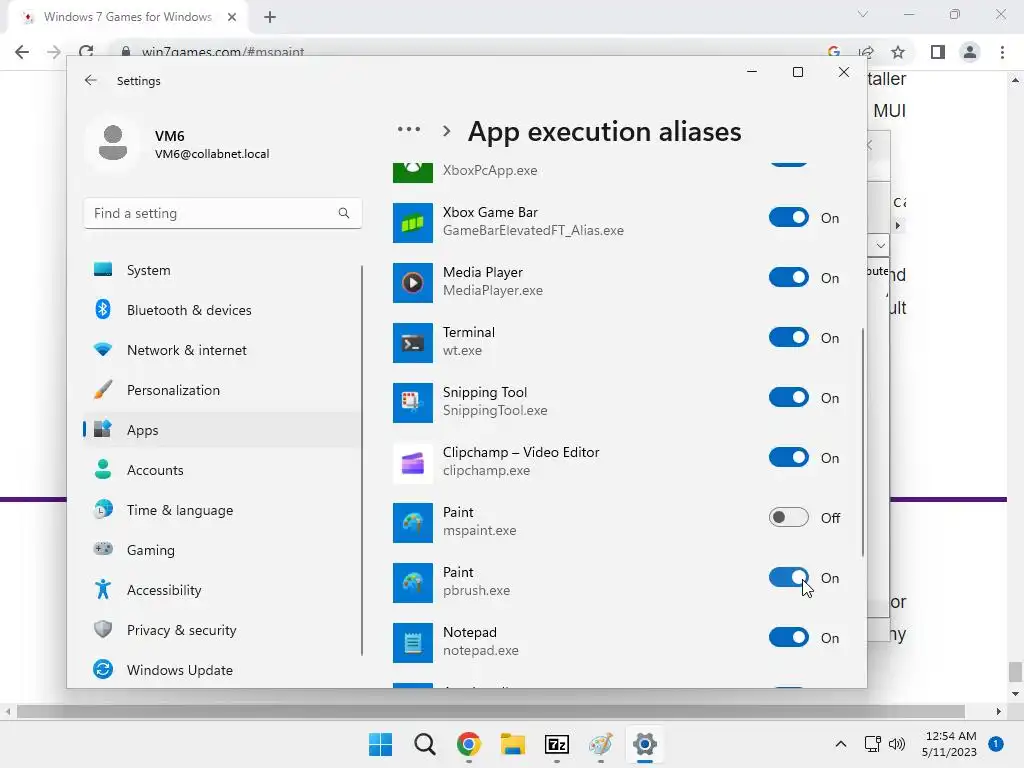Click the Notepad app icon
Viewport: 1024px width, 768px height.
point(413,643)
